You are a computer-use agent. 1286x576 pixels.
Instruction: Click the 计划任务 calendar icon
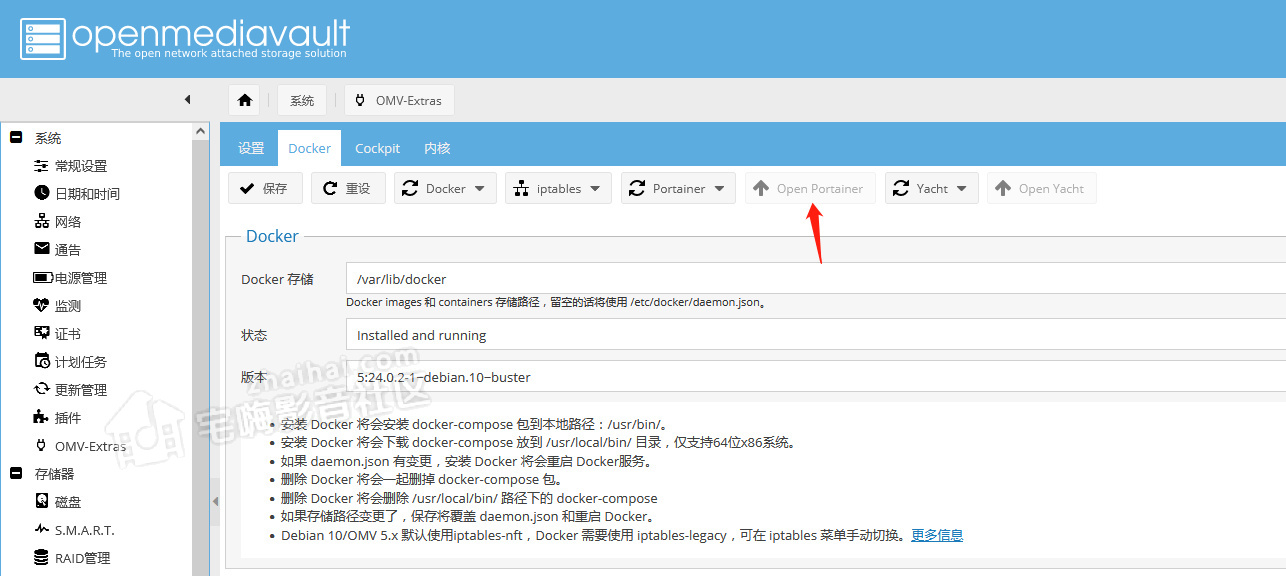click(x=41, y=361)
